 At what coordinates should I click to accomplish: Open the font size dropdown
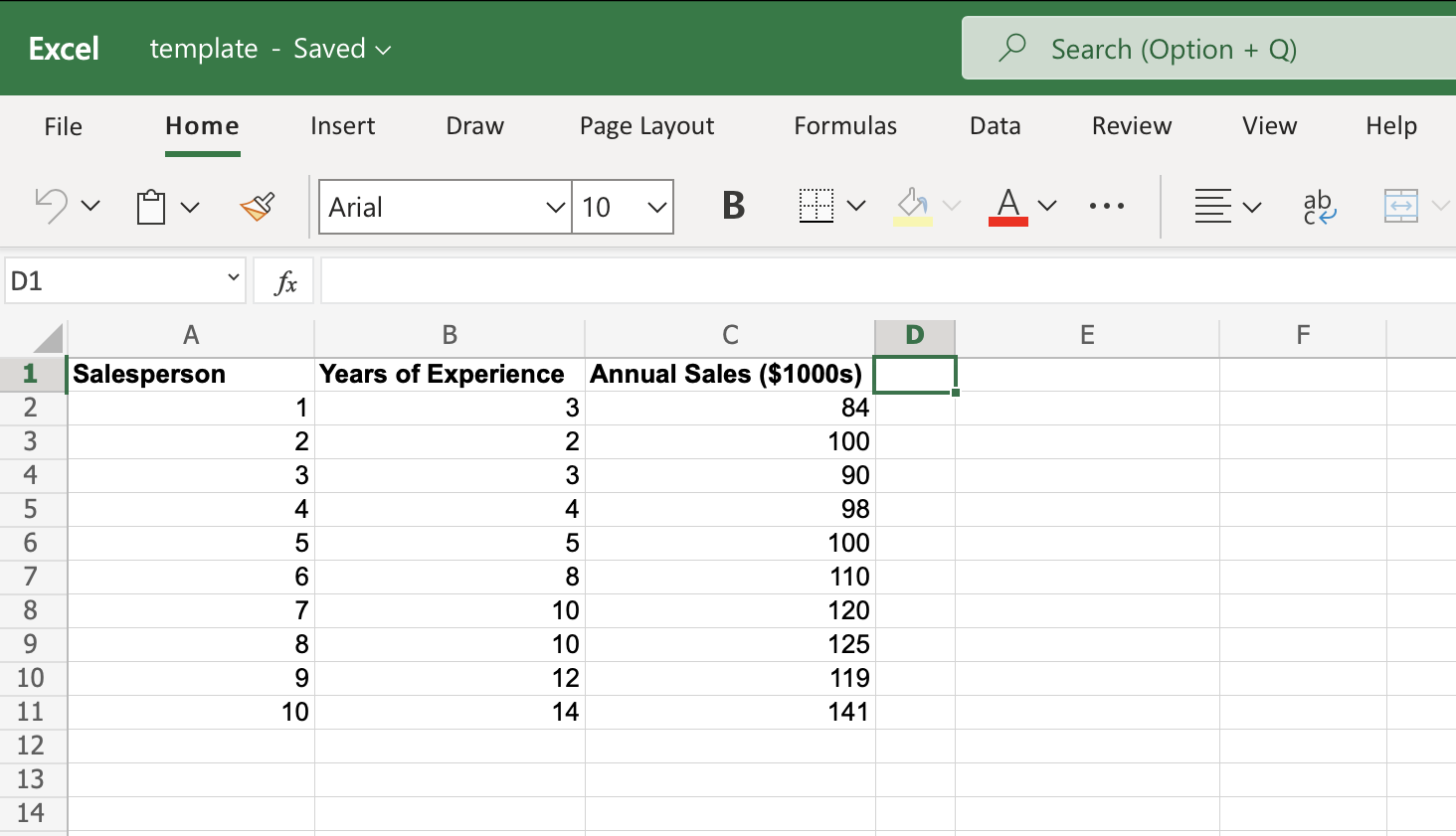click(655, 206)
